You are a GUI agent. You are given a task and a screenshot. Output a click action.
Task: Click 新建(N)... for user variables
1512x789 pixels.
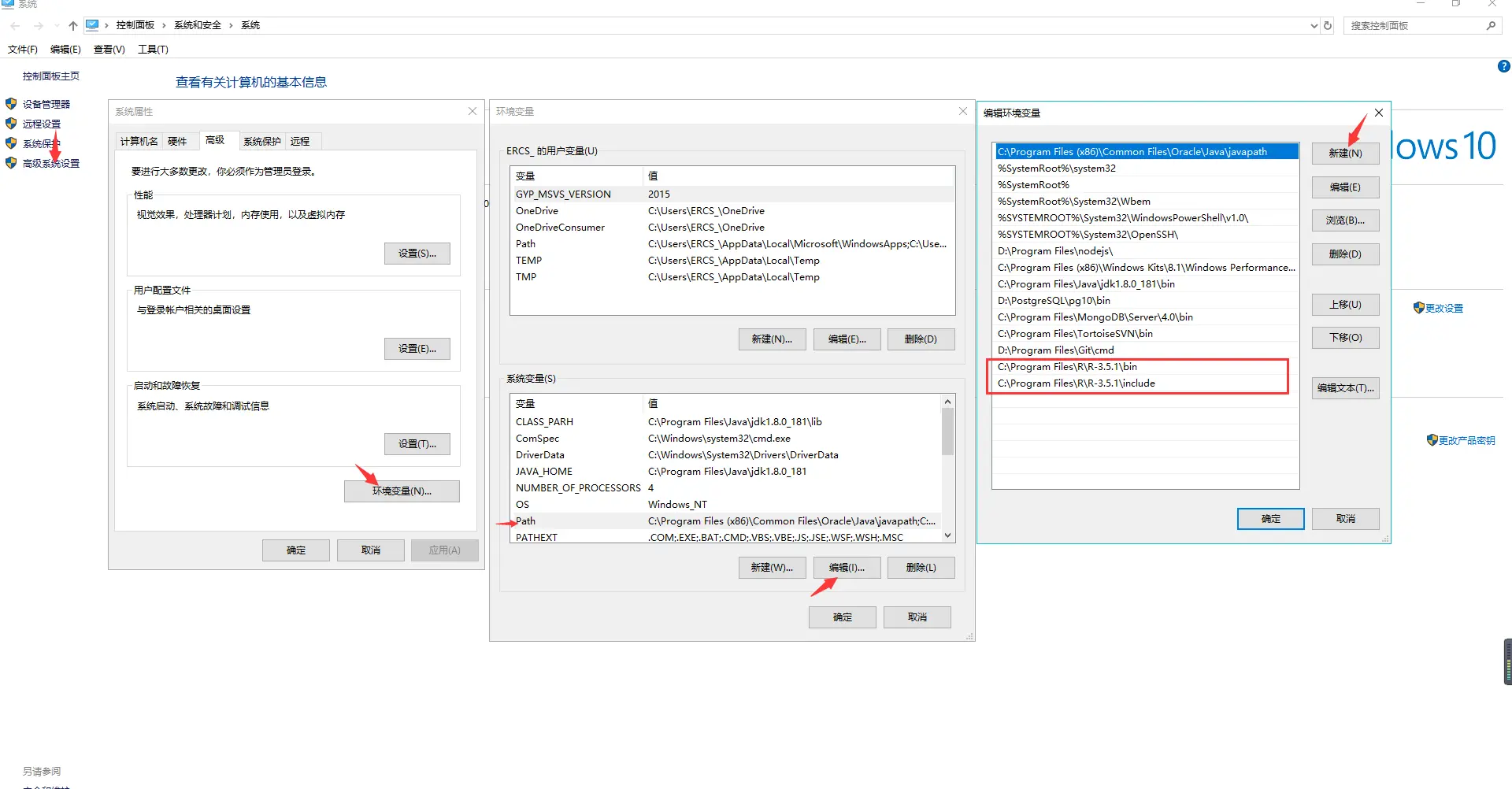click(772, 339)
